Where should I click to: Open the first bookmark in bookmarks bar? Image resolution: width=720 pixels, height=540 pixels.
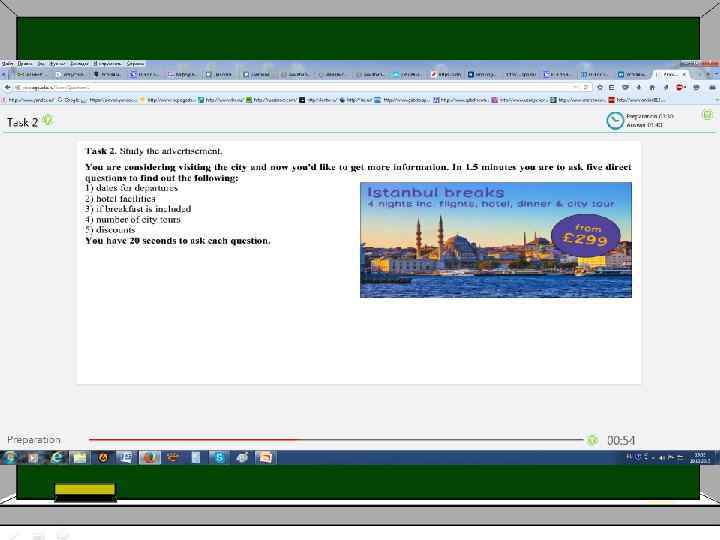click(x=28, y=100)
